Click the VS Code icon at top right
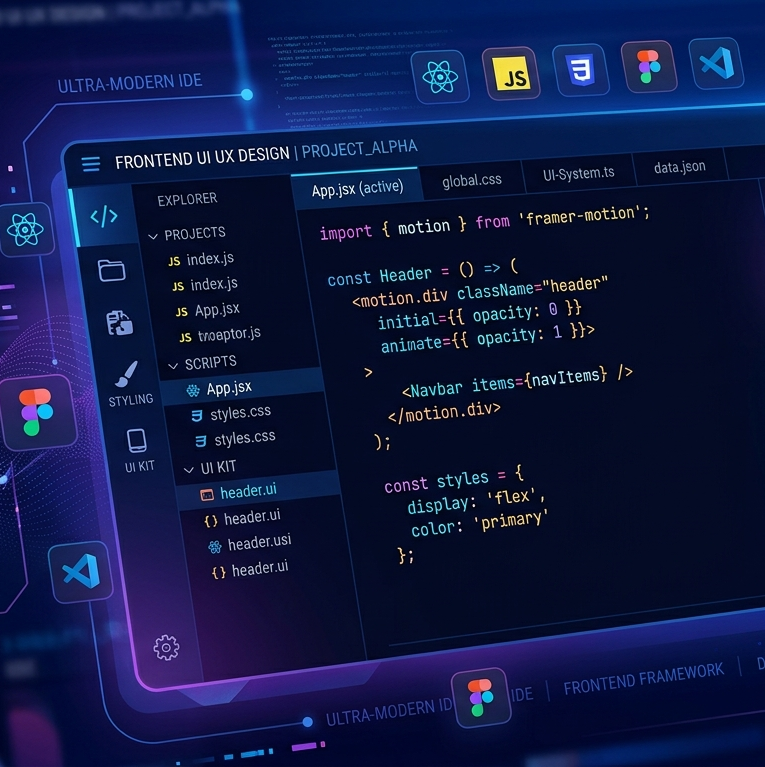765x767 pixels. [716, 63]
